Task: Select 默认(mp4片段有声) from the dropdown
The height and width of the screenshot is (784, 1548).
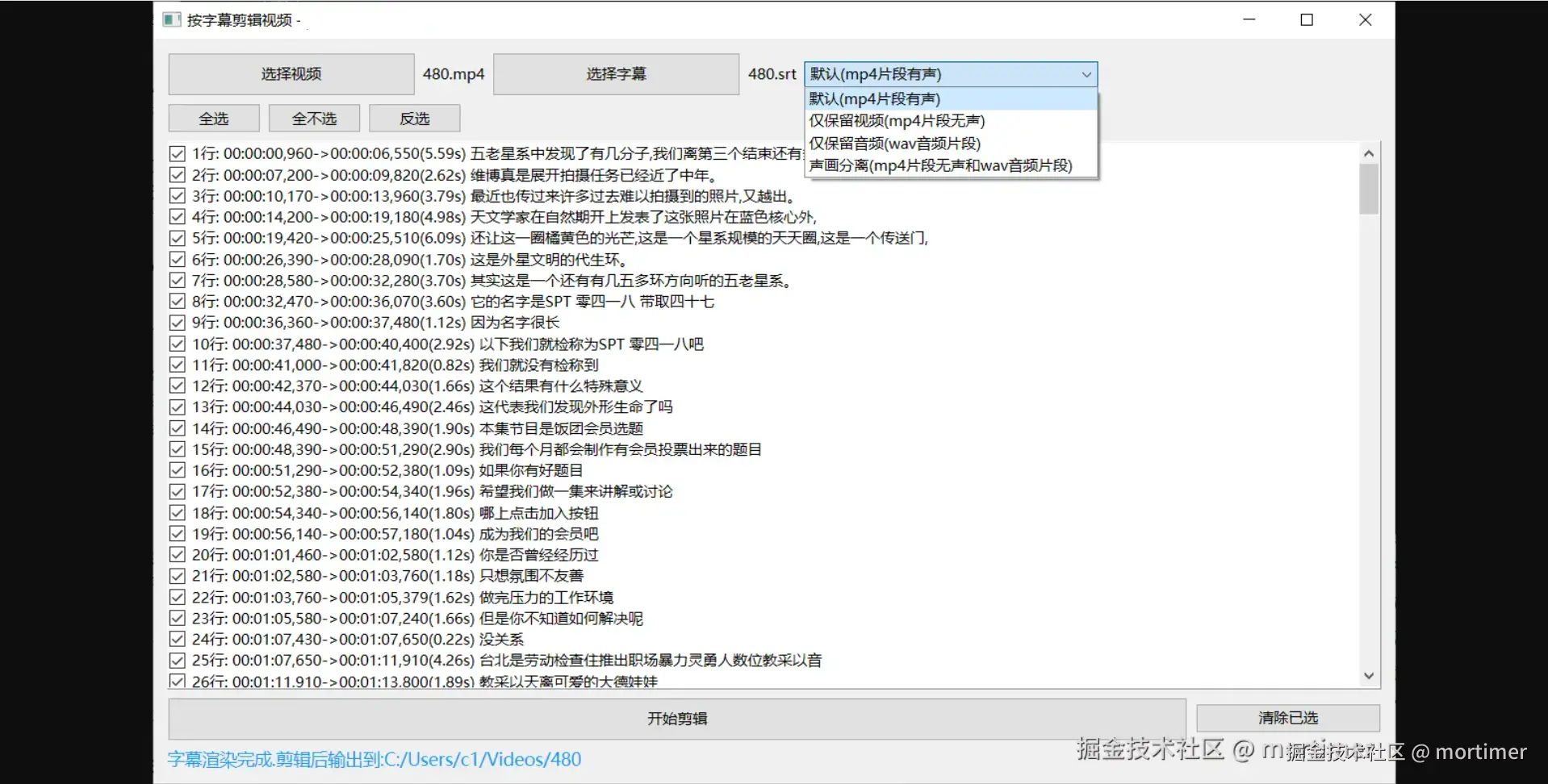Action: pos(874,98)
